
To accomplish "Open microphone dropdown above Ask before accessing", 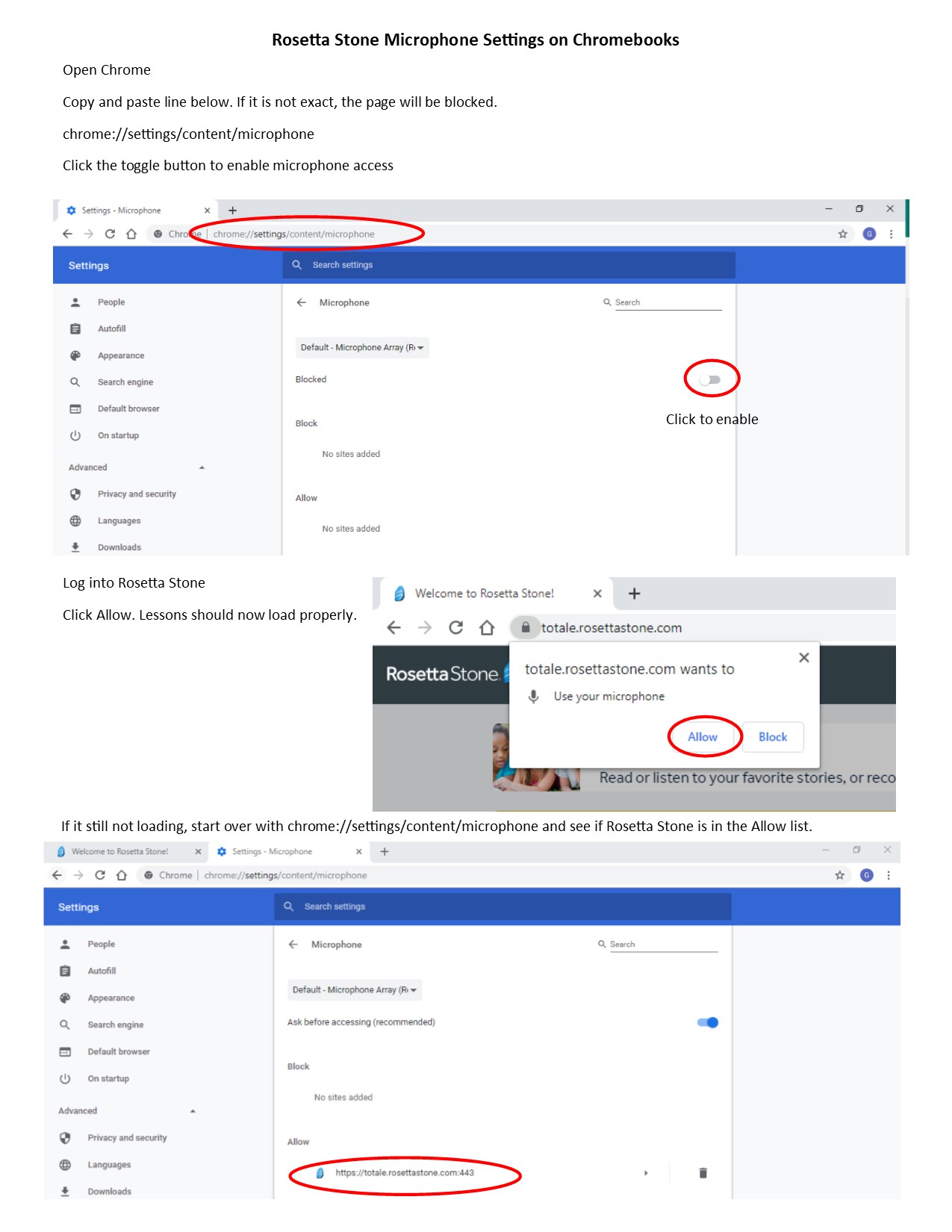I will point(354,990).
